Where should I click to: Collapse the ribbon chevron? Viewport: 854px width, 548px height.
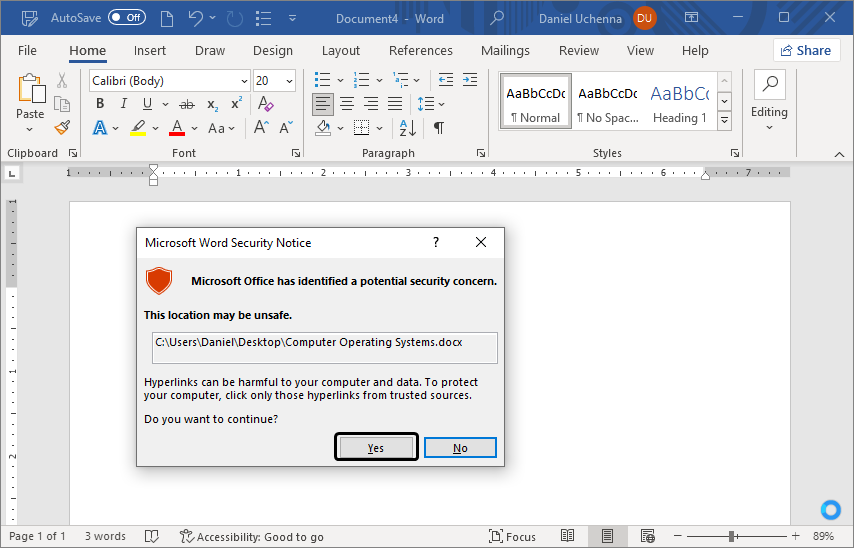pyautogui.click(x=839, y=155)
